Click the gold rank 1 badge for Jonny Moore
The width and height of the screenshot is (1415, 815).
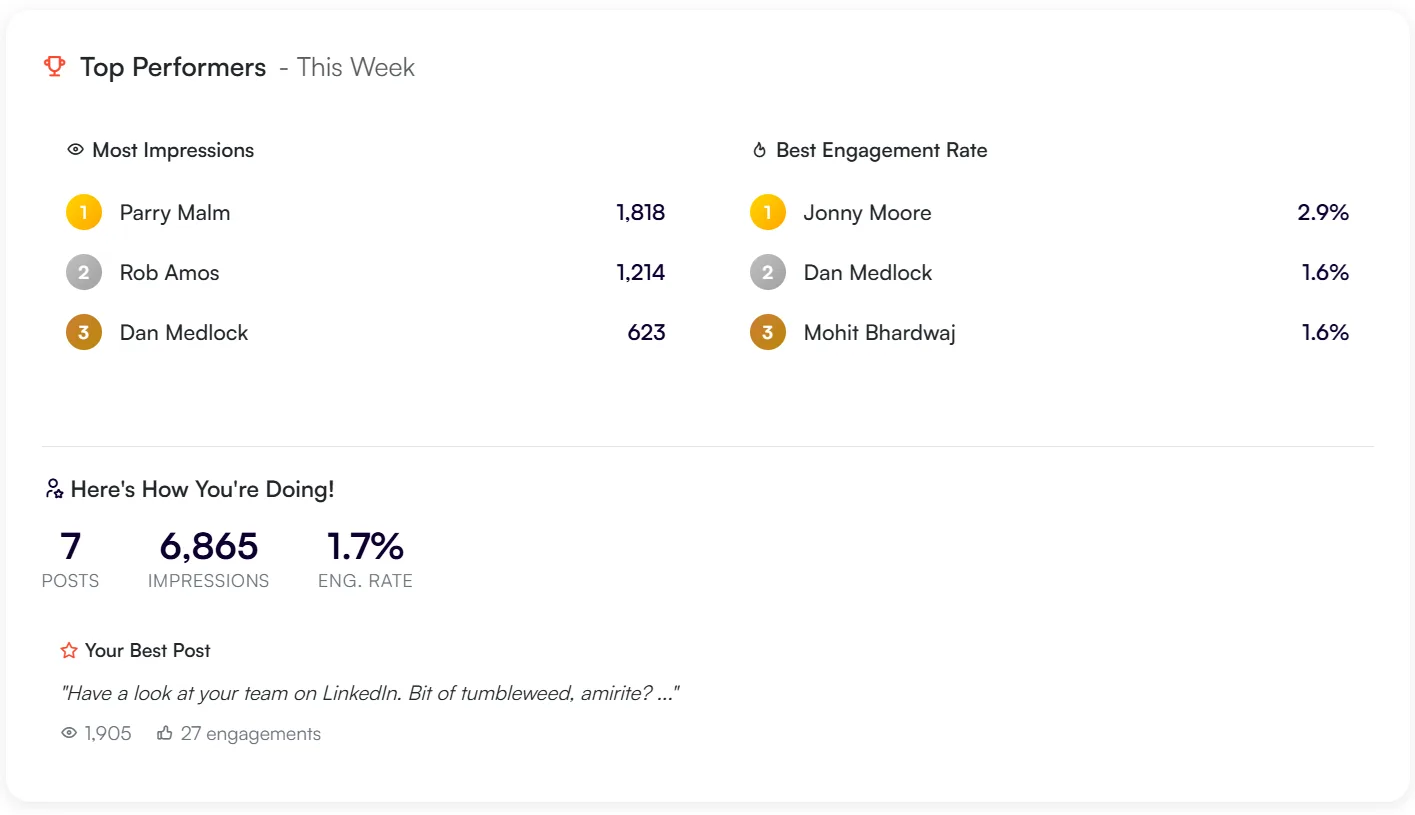(x=768, y=213)
